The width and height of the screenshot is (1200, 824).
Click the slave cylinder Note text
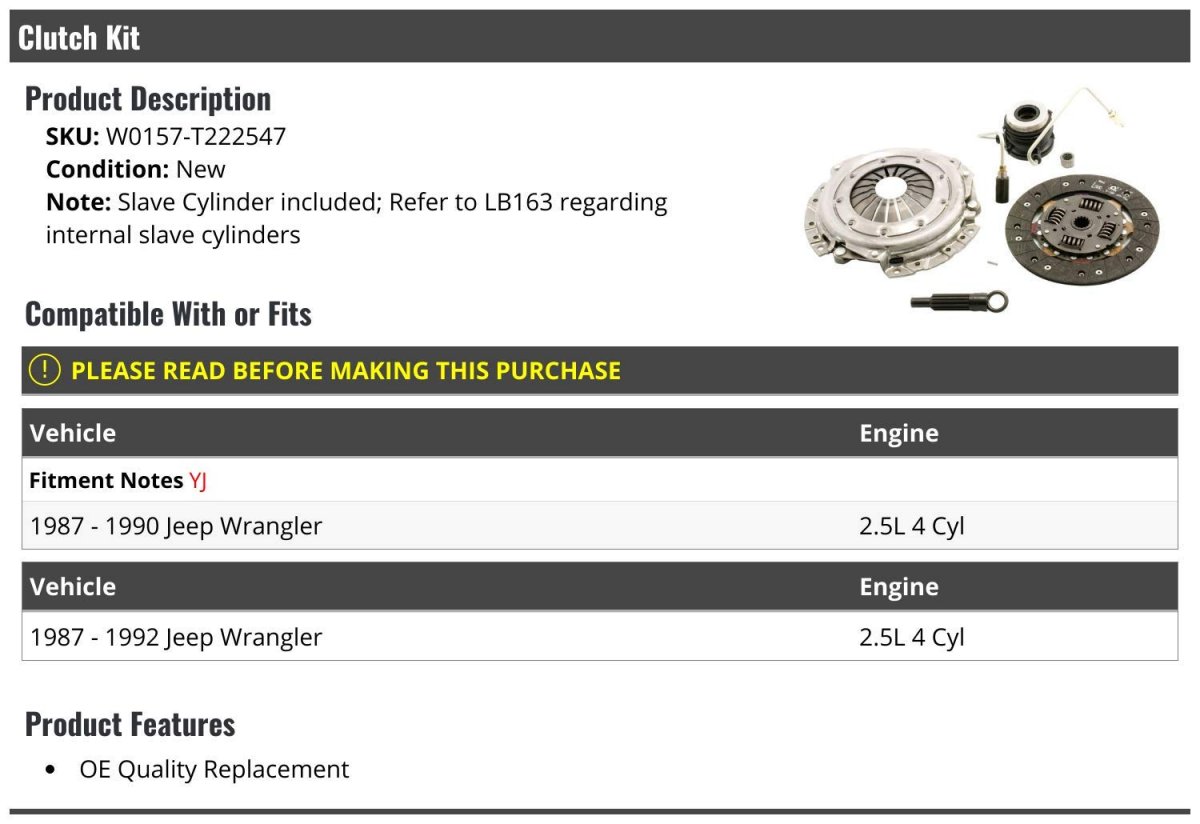click(357, 218)
